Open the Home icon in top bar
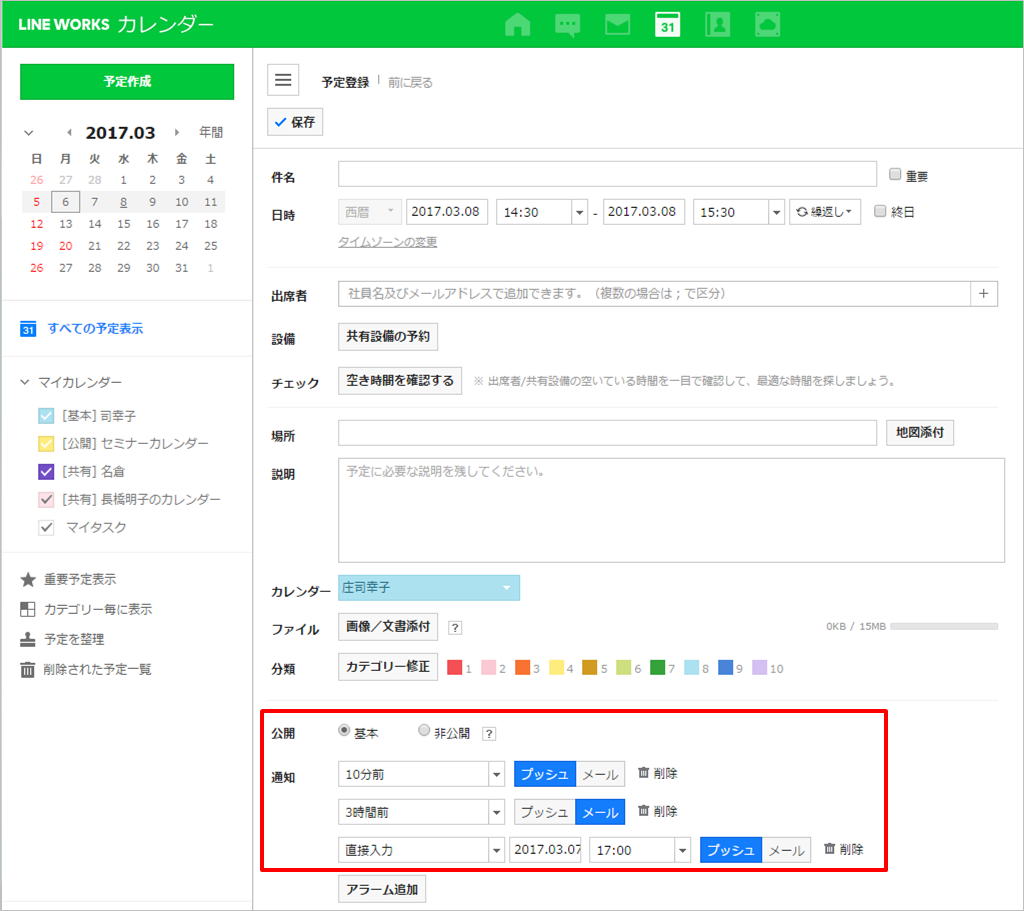This screenshot has width=1024, height=911. (x=517, y=24)
